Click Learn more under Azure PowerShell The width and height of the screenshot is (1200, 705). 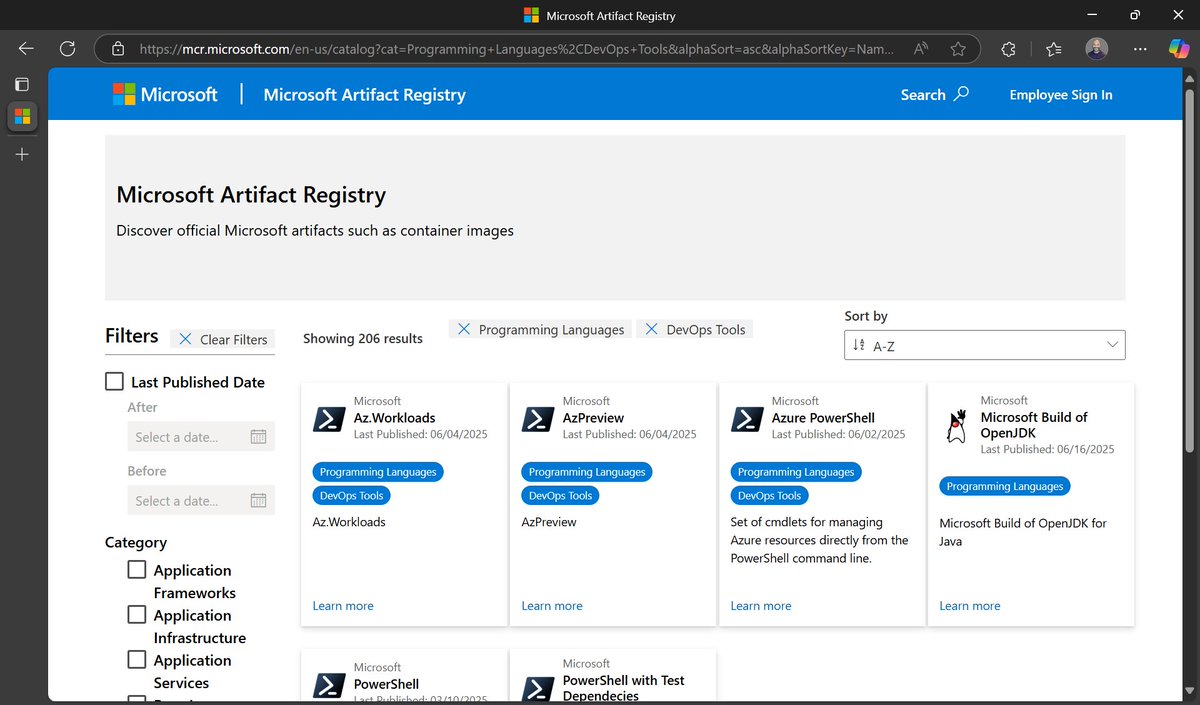(x=761, y=606)
